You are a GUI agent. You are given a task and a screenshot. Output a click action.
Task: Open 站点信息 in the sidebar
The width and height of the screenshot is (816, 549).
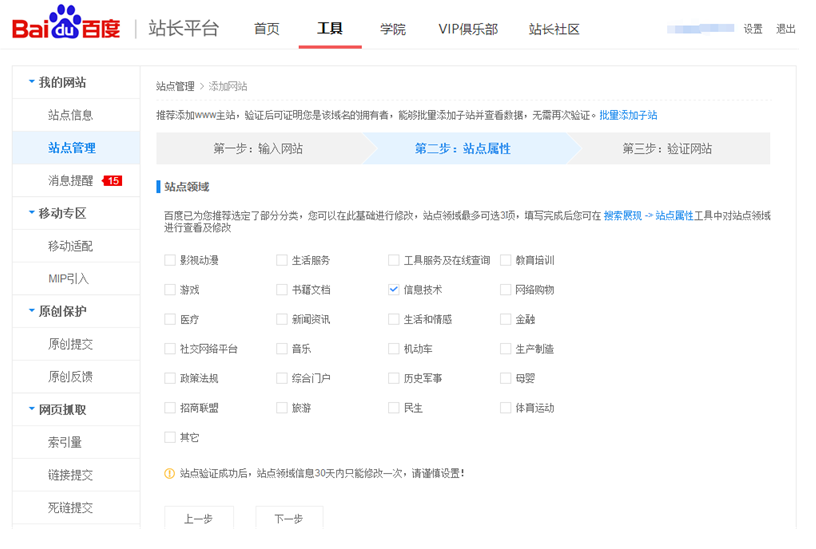(x=70, y=115)
